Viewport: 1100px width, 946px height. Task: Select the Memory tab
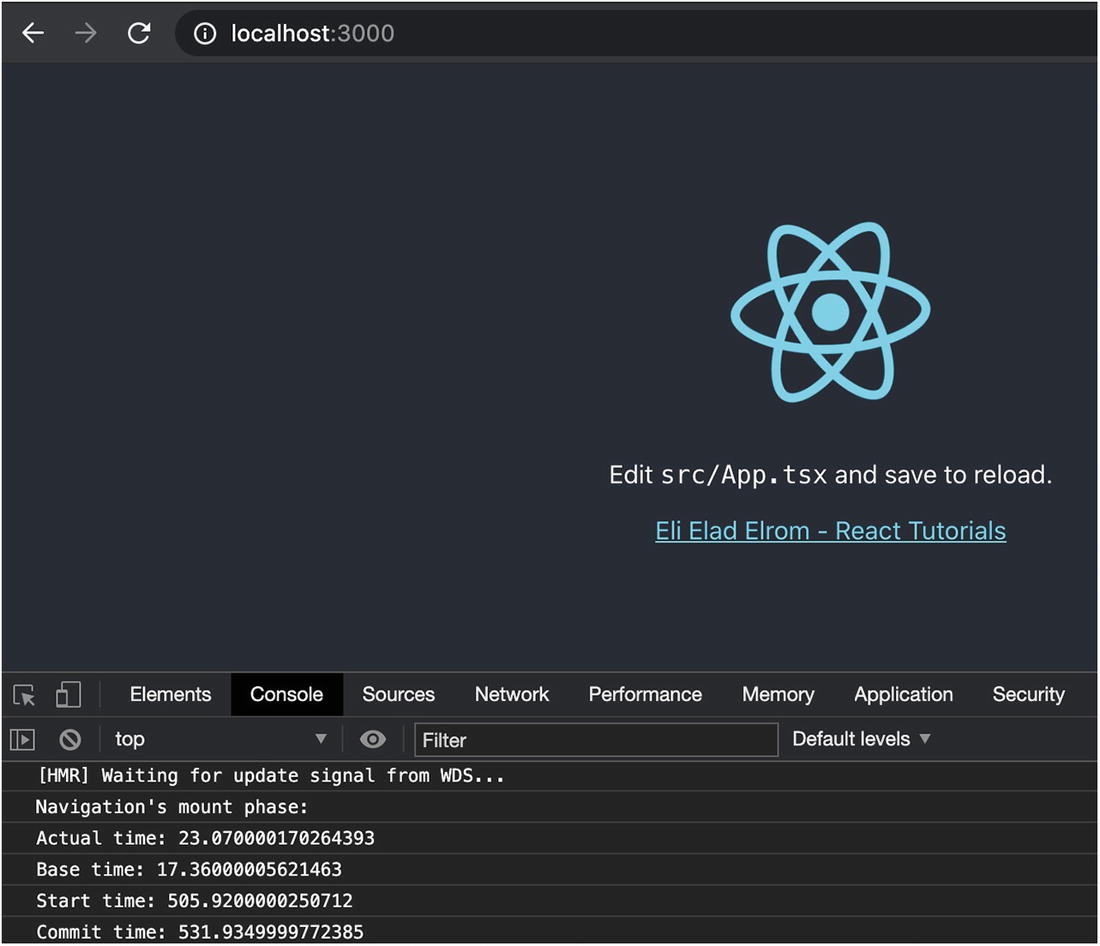(x=778, y=695)
